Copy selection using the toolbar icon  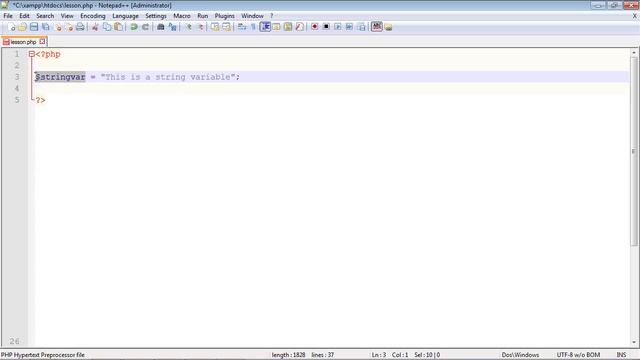(107, 27)
